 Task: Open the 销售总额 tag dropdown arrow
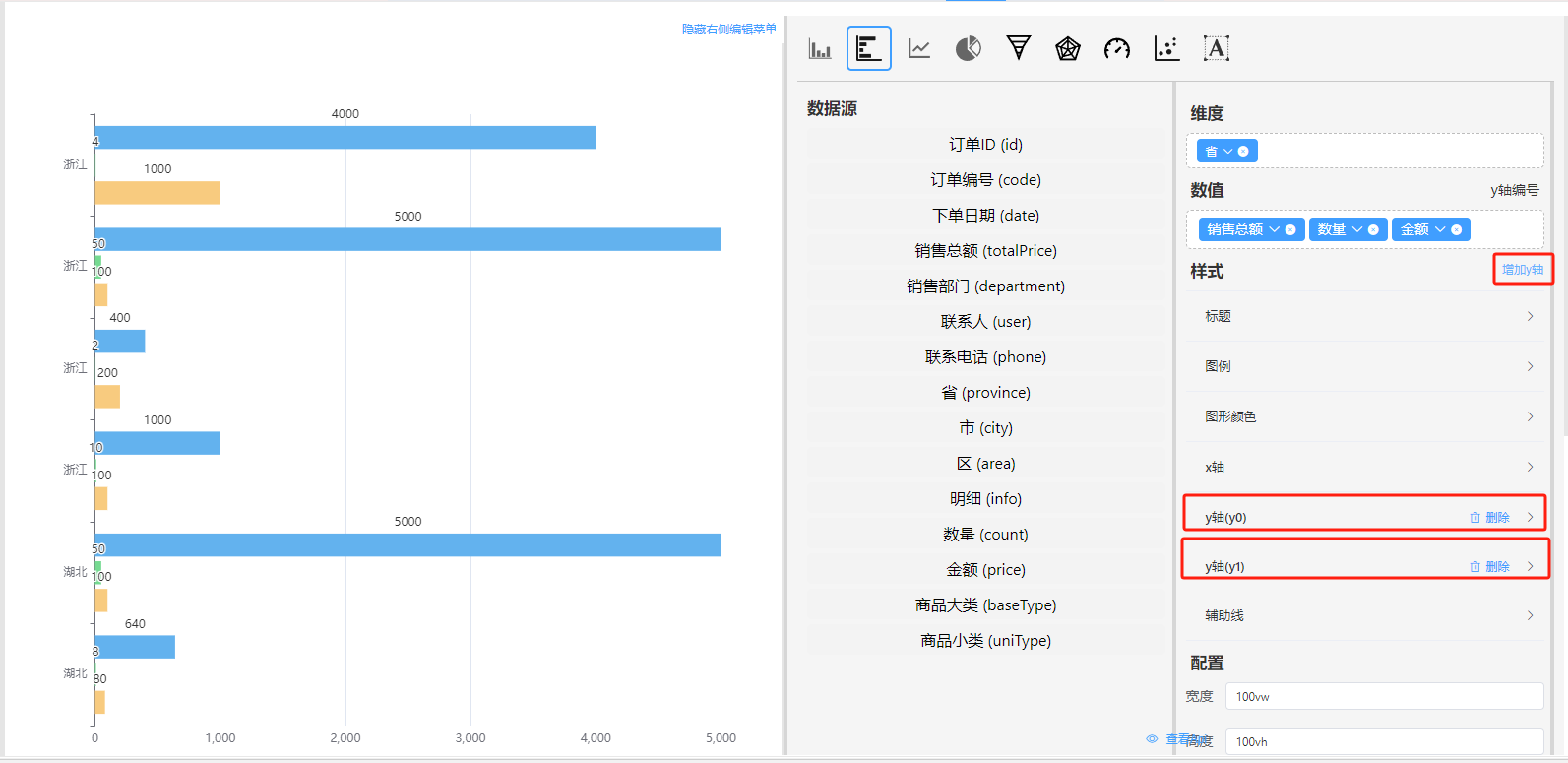1274,229
